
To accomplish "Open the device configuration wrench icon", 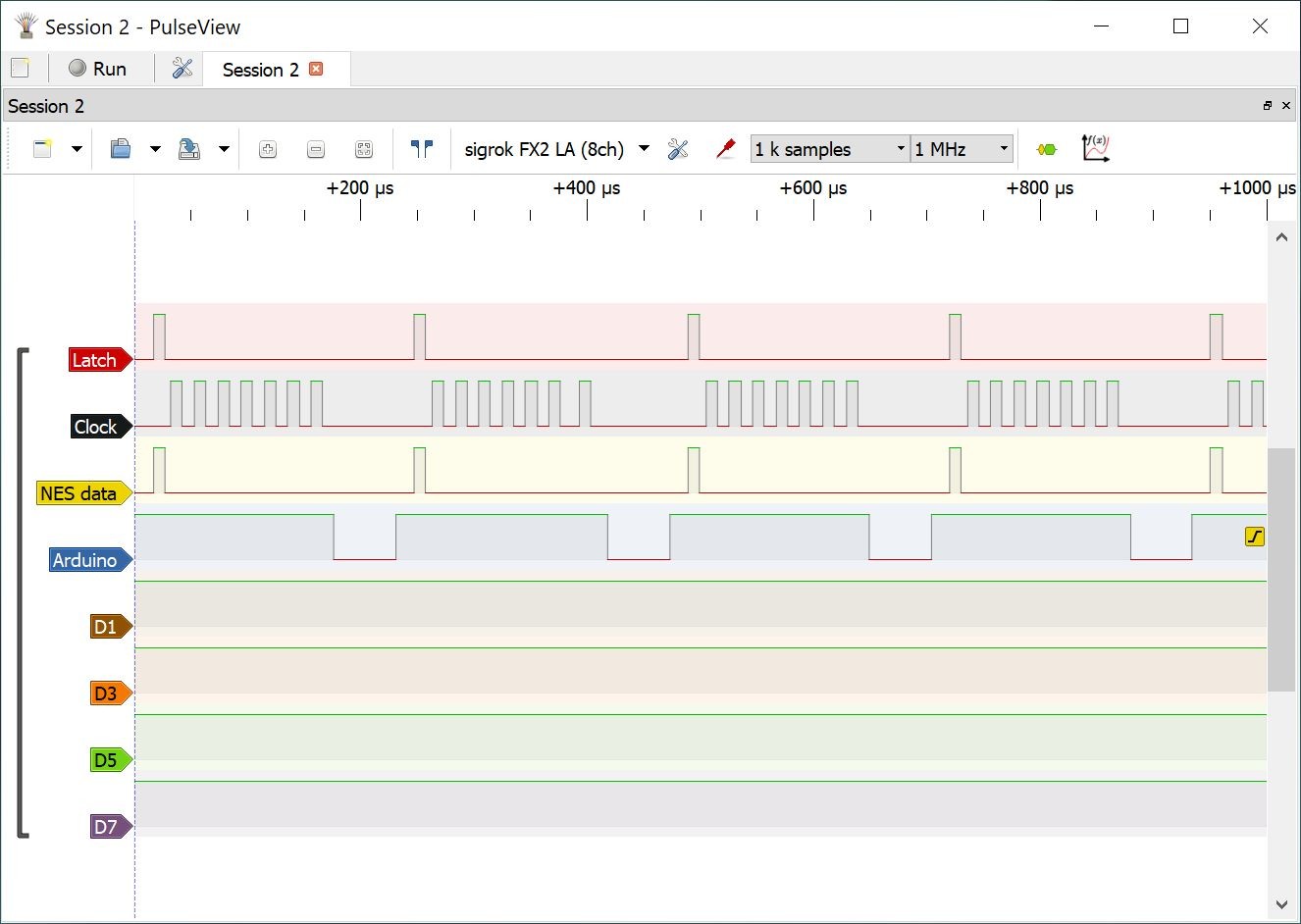I will click(678, 149).
